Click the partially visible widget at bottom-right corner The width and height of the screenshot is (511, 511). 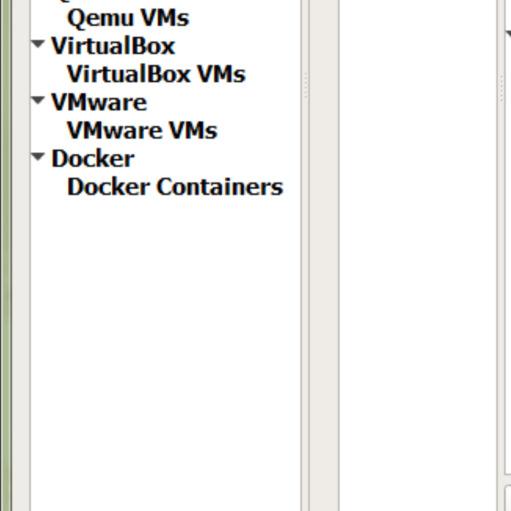(508, 498)
